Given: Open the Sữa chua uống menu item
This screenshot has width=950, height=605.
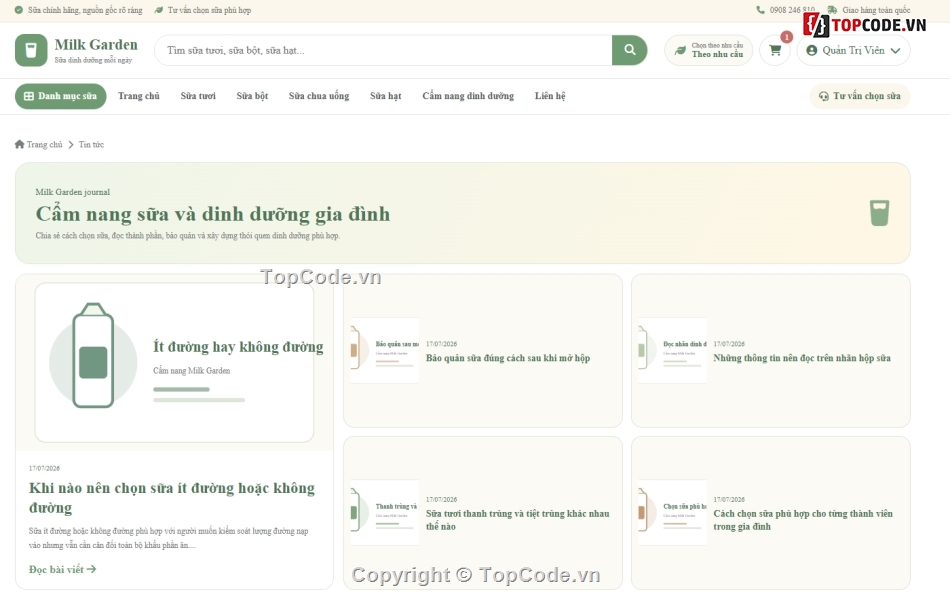Looking at the screenshot, I should (x=319, y=96).
